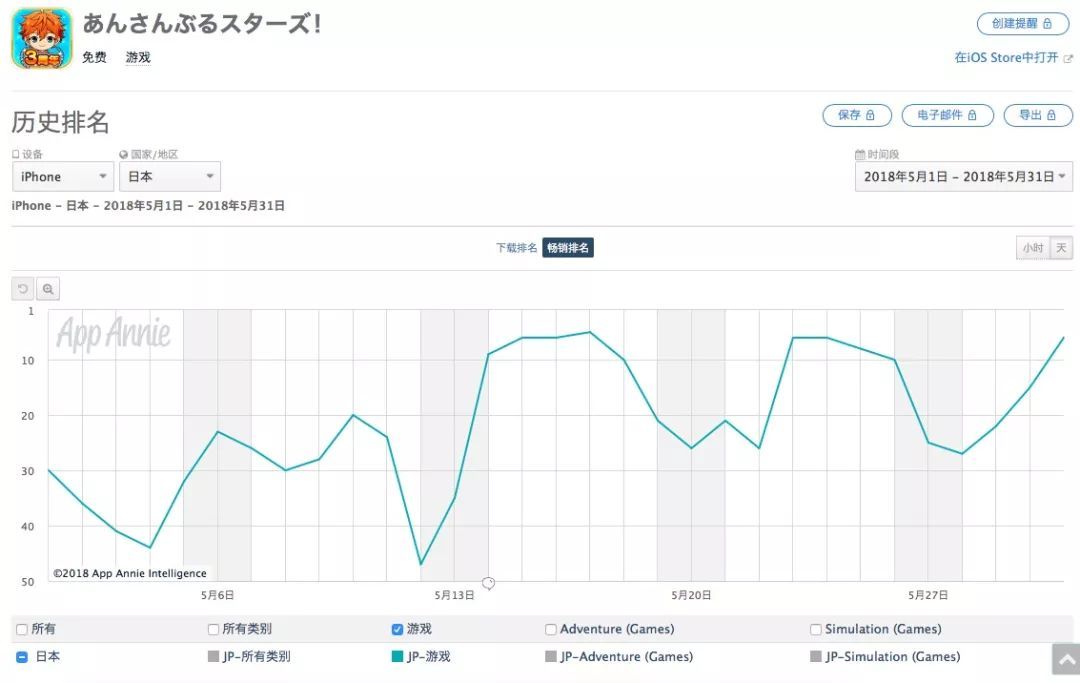Viewport: 1080px width, 683px height.
Task: Click the あんさんぶるスターズ app icon
Action: (x=42, y=38)
